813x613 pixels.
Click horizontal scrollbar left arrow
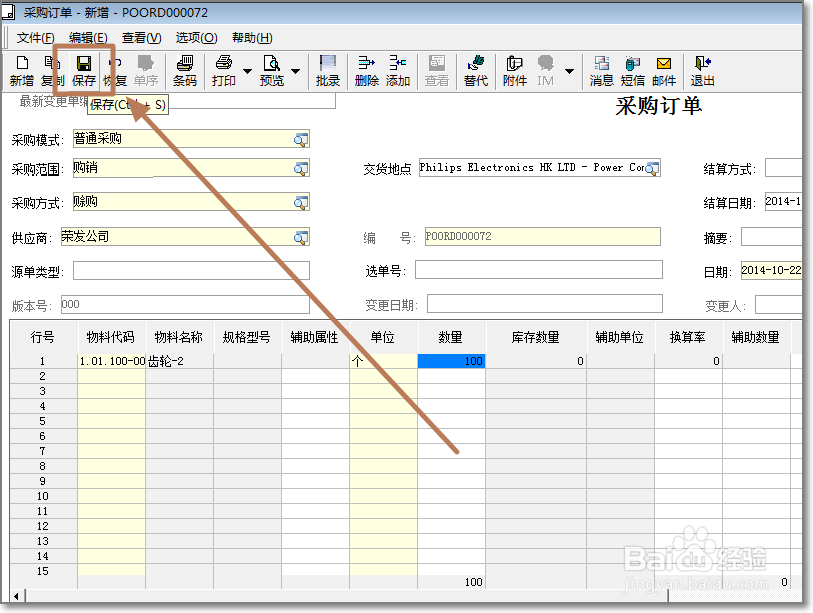coord(17,596)
